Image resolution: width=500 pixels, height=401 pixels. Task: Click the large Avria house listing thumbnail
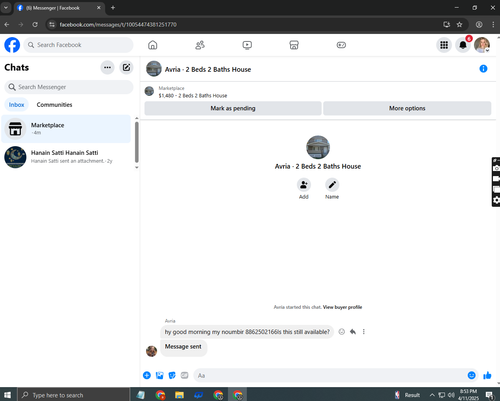click(x=318, y=147)
